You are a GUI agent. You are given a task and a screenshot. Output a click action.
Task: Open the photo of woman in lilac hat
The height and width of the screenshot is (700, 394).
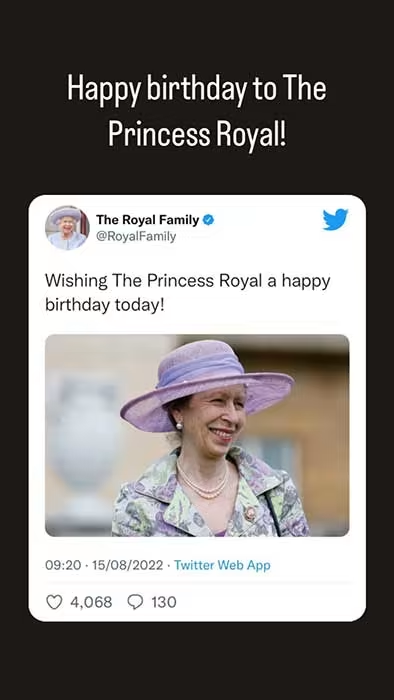pos(197,435)
